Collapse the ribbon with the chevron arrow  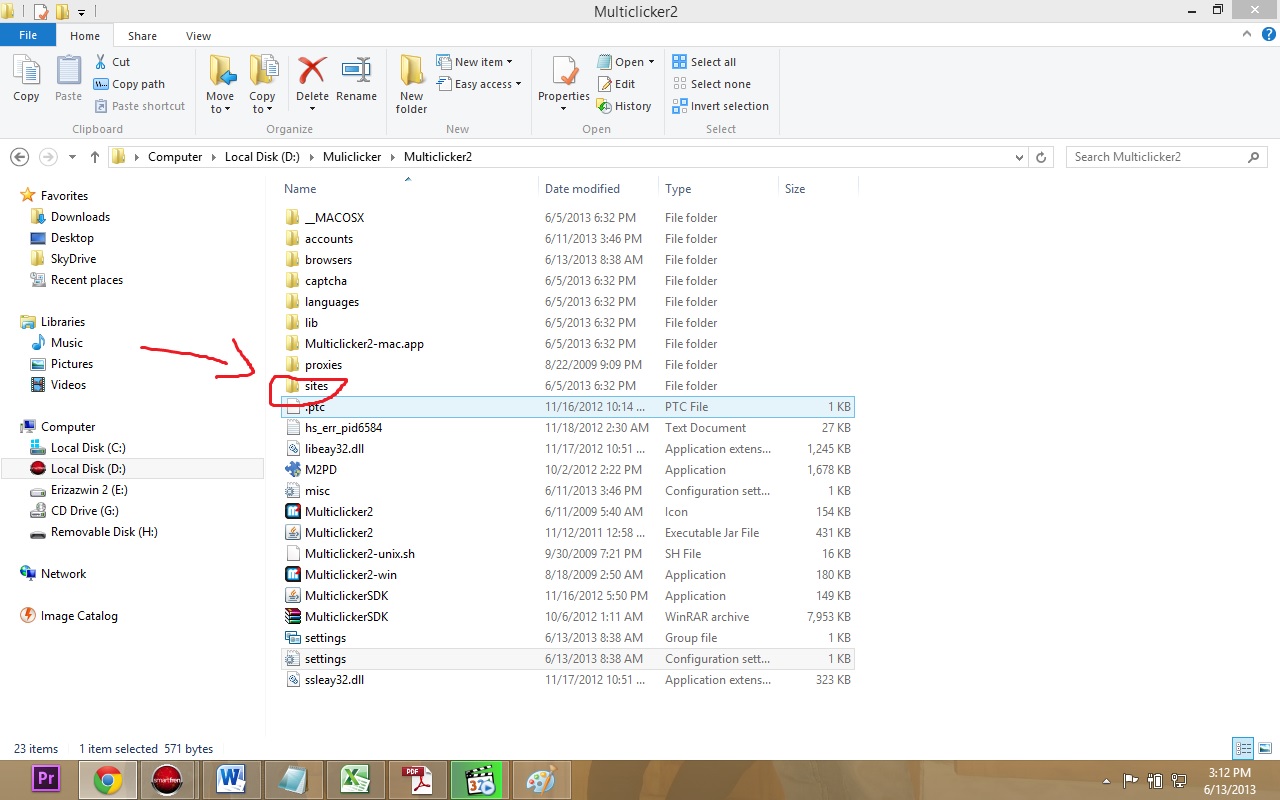(x=1246, y=32)
